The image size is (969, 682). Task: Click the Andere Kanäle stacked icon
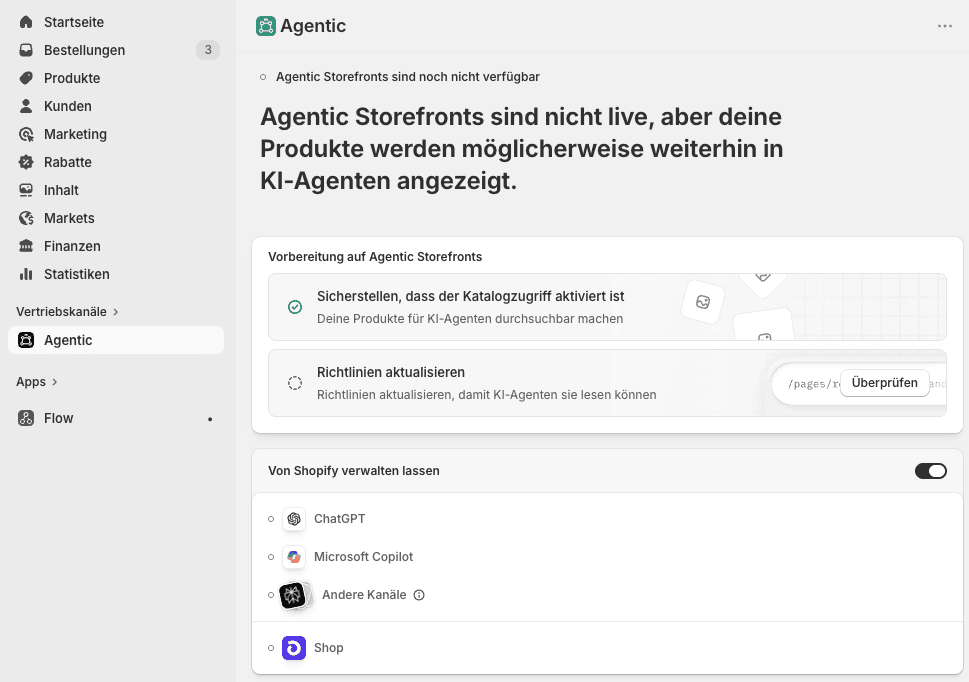point(295,596)
